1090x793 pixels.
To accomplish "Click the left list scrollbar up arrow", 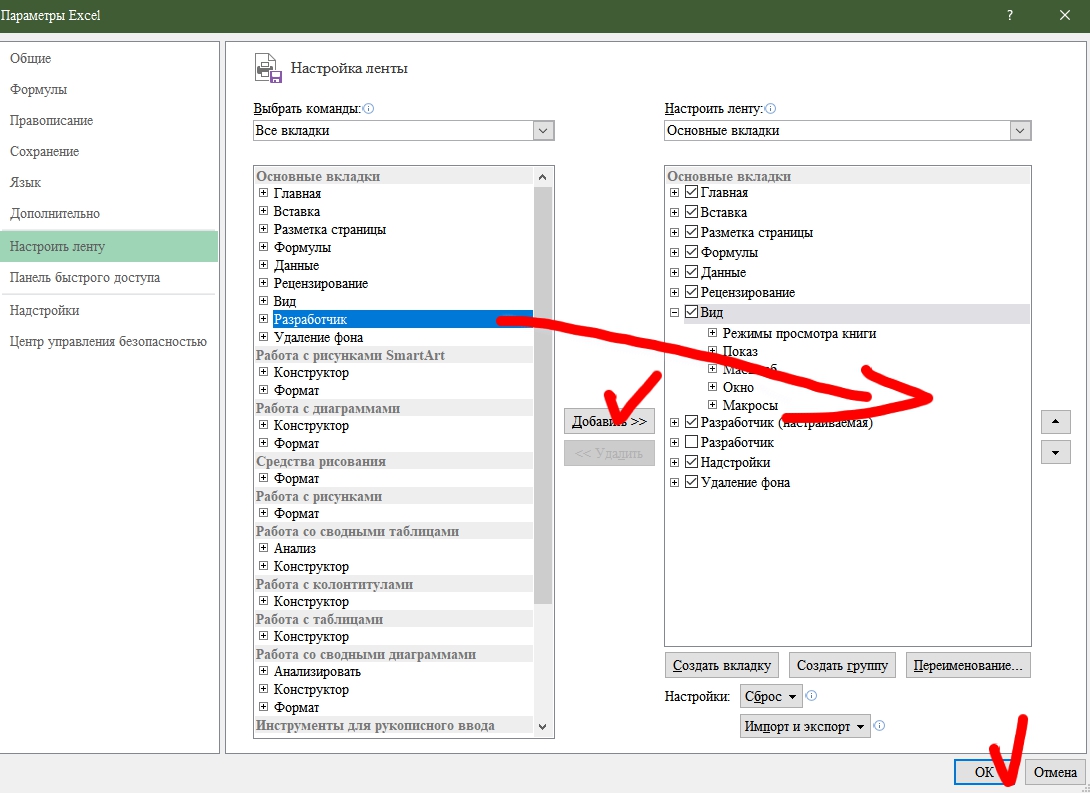I will coord(543,177).
